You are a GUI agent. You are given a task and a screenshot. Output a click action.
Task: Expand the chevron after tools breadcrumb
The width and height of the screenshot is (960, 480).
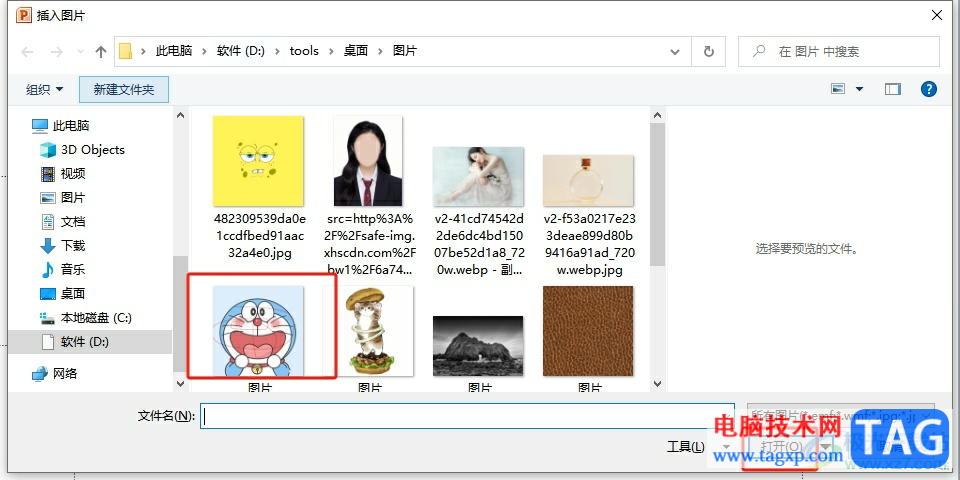click(331, 51)
